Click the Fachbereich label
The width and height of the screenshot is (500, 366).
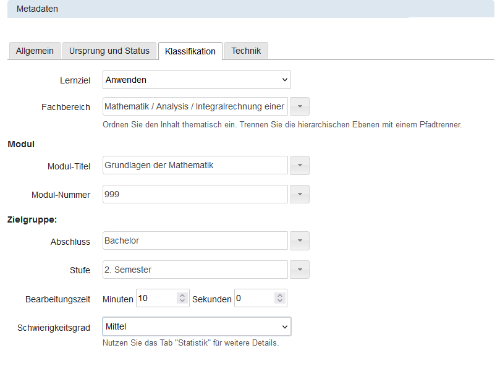tap(66, 107)
